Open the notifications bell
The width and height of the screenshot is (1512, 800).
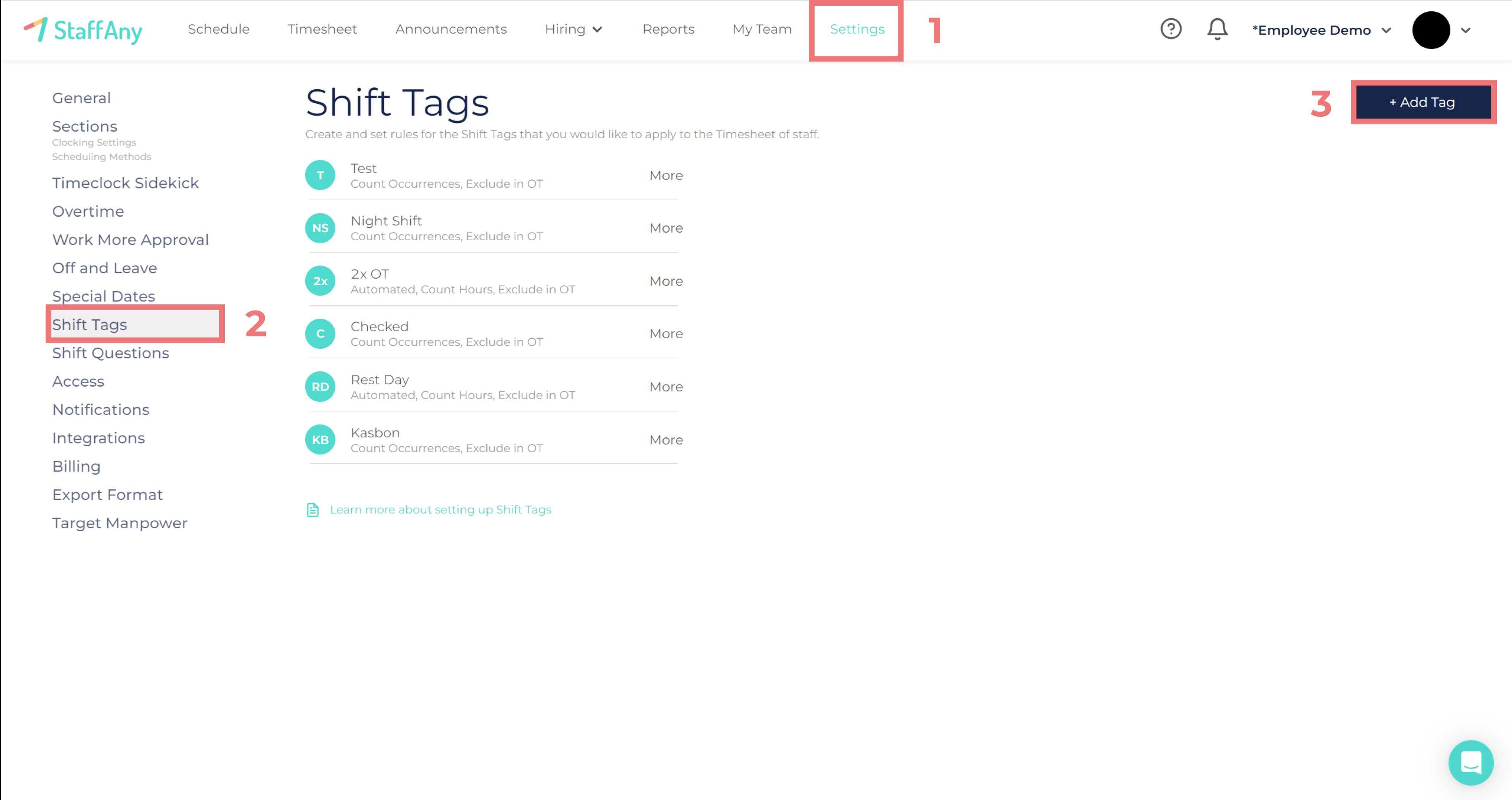(x=1217, y=29)
